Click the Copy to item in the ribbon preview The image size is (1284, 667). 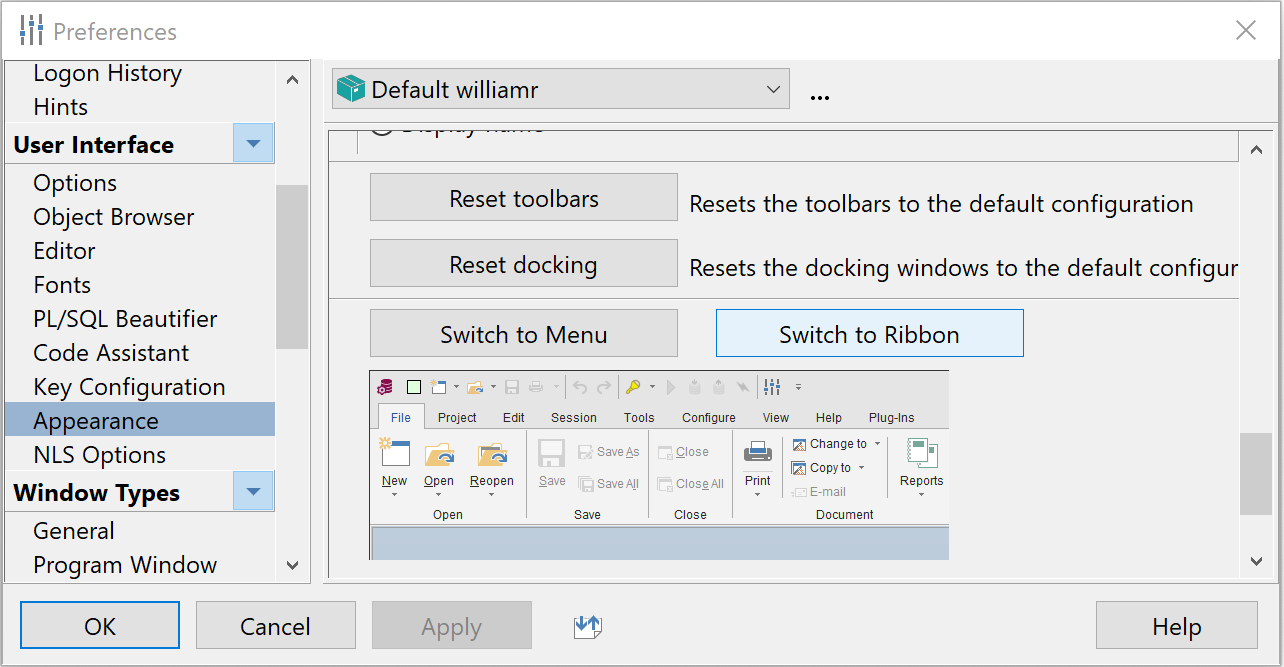[828, 468]
